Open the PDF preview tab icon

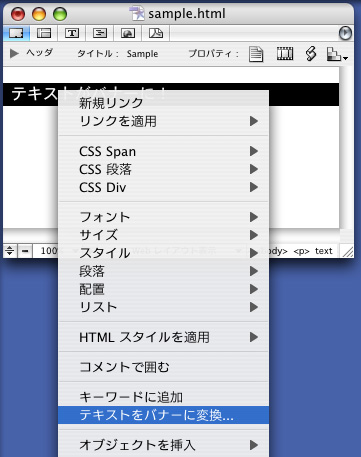click(156, 33)
